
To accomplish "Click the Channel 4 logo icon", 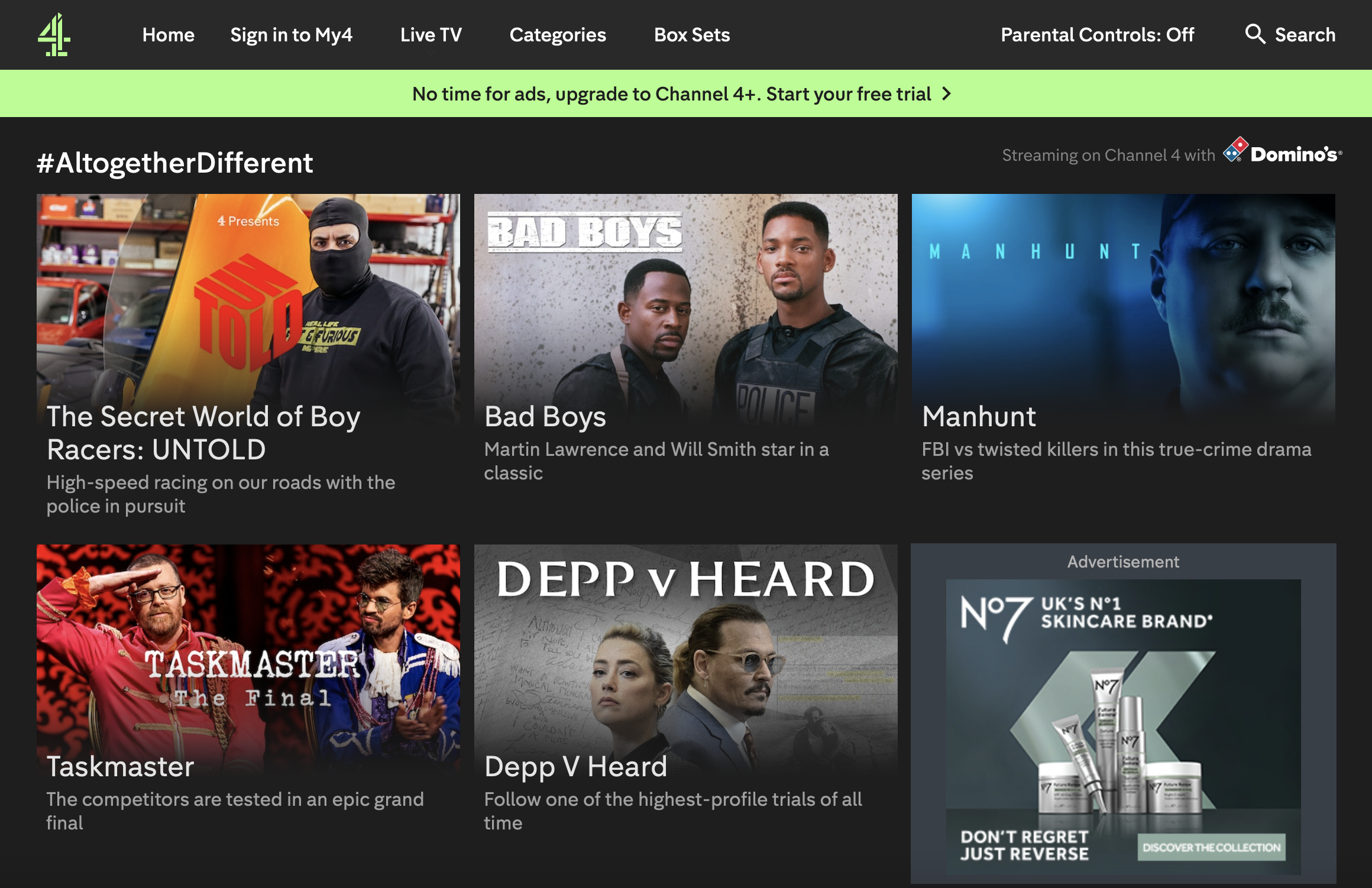I will coord(54,35).
